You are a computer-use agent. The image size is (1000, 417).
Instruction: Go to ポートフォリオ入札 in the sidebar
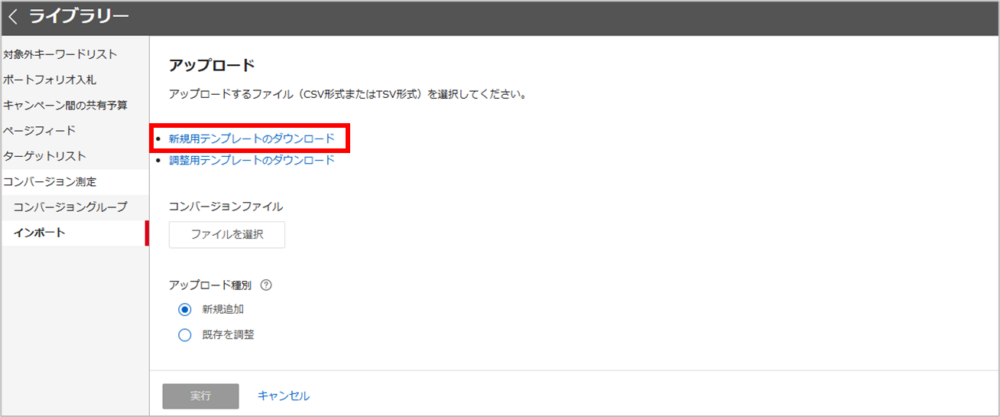tap(49, 79)
